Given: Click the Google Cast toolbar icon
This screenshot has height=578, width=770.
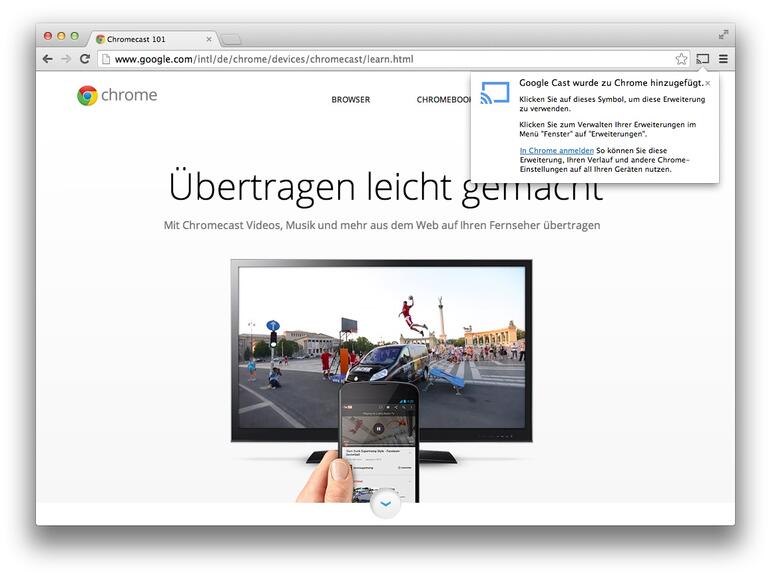Looking at the screenshot, I should 703,59.
